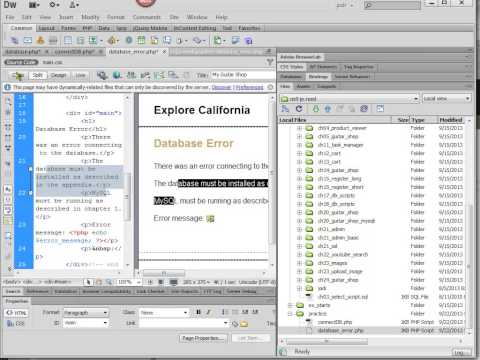Select the Common insert tab
The width and height of the screenshot is (480, 360).
(x=21, y=28)
